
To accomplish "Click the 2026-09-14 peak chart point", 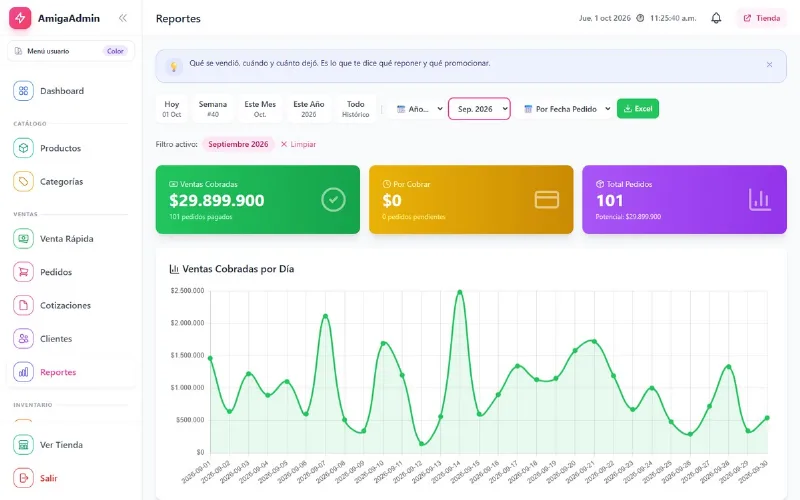I will click(x=460, y=292).
